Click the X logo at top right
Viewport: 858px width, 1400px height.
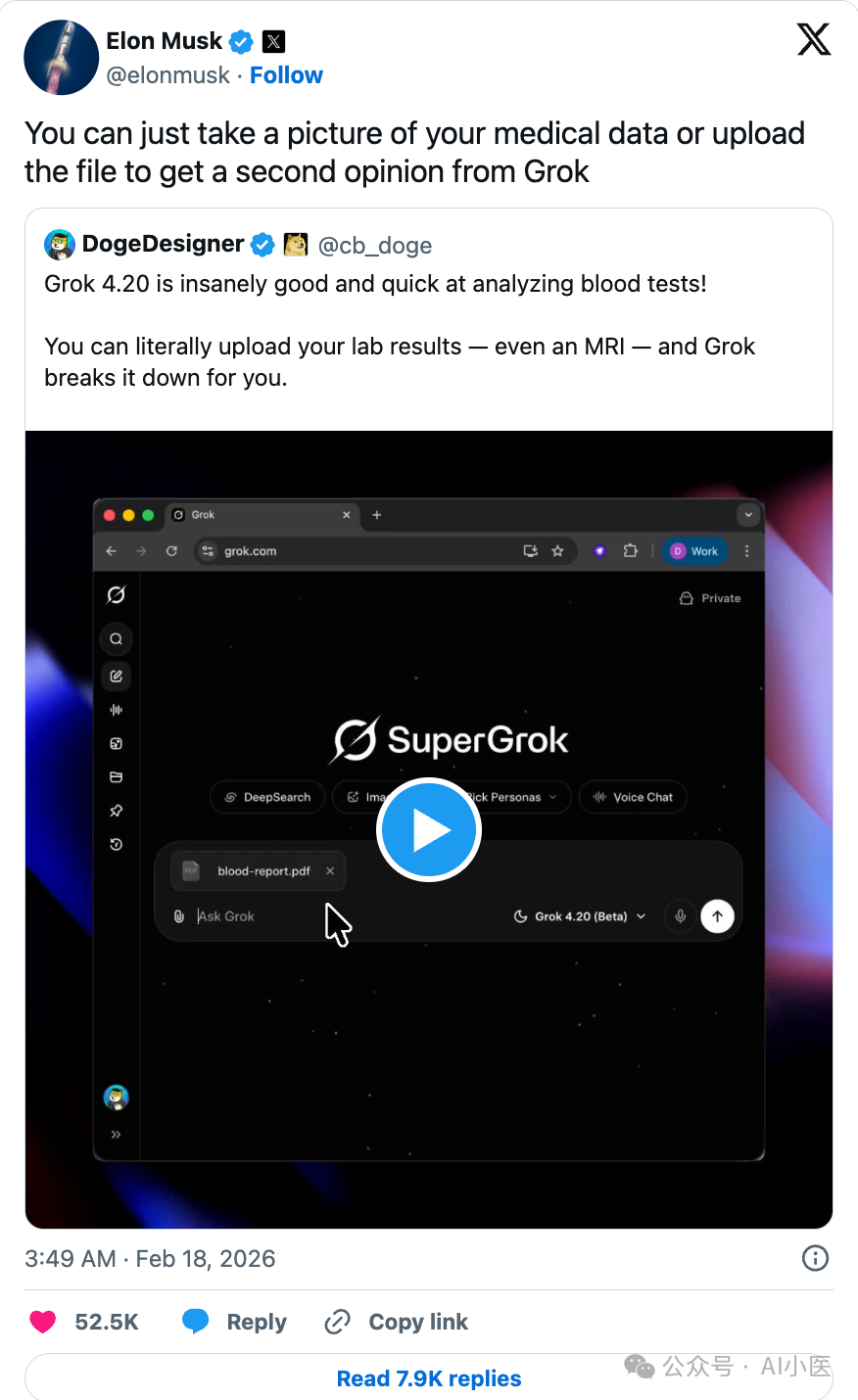(x=814, y=39)
